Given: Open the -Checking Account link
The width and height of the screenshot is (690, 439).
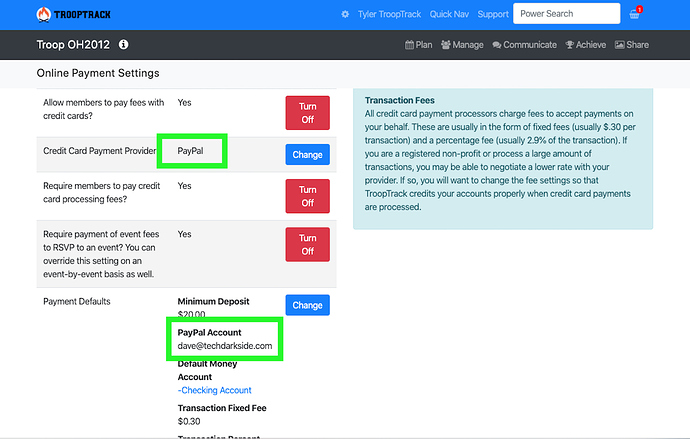Looking at the screenshot, I should (215, 390).
